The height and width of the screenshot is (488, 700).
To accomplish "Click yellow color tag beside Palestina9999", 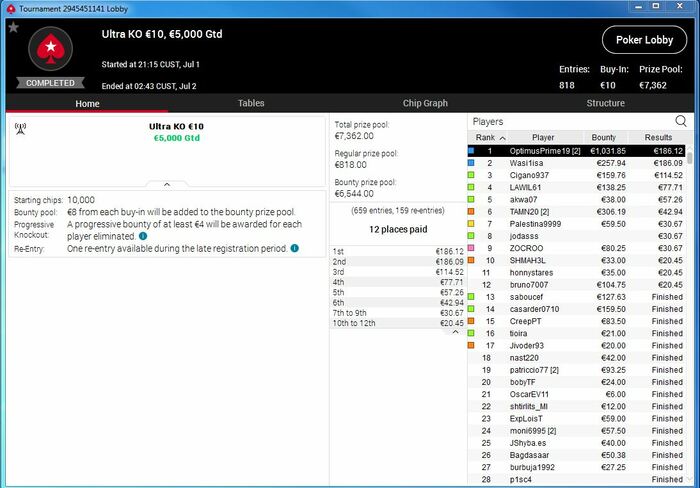I will click(x=471, y=224).
